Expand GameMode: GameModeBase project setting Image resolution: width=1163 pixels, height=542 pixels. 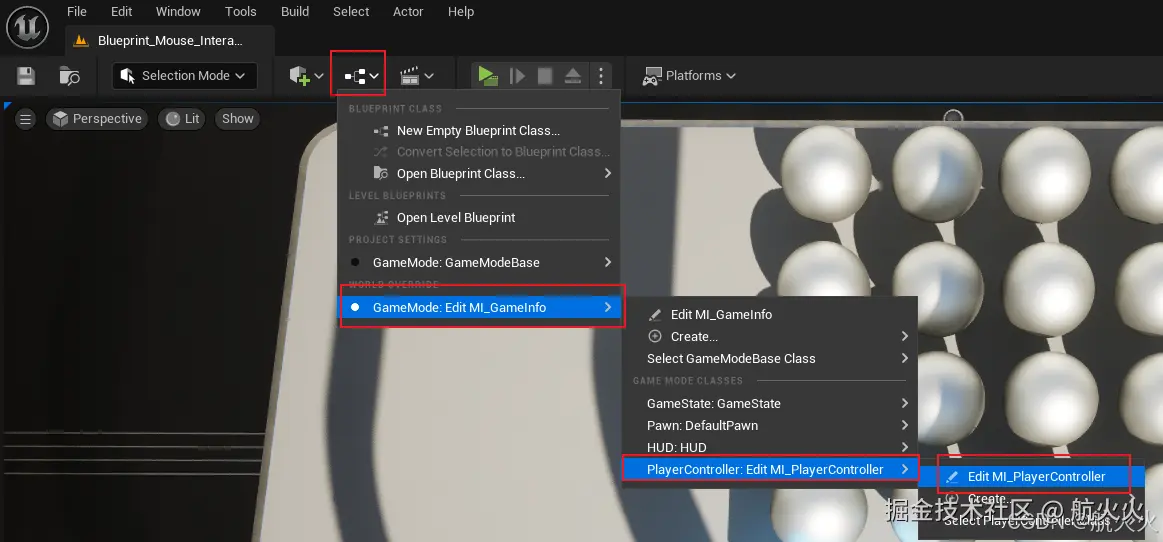478,262
